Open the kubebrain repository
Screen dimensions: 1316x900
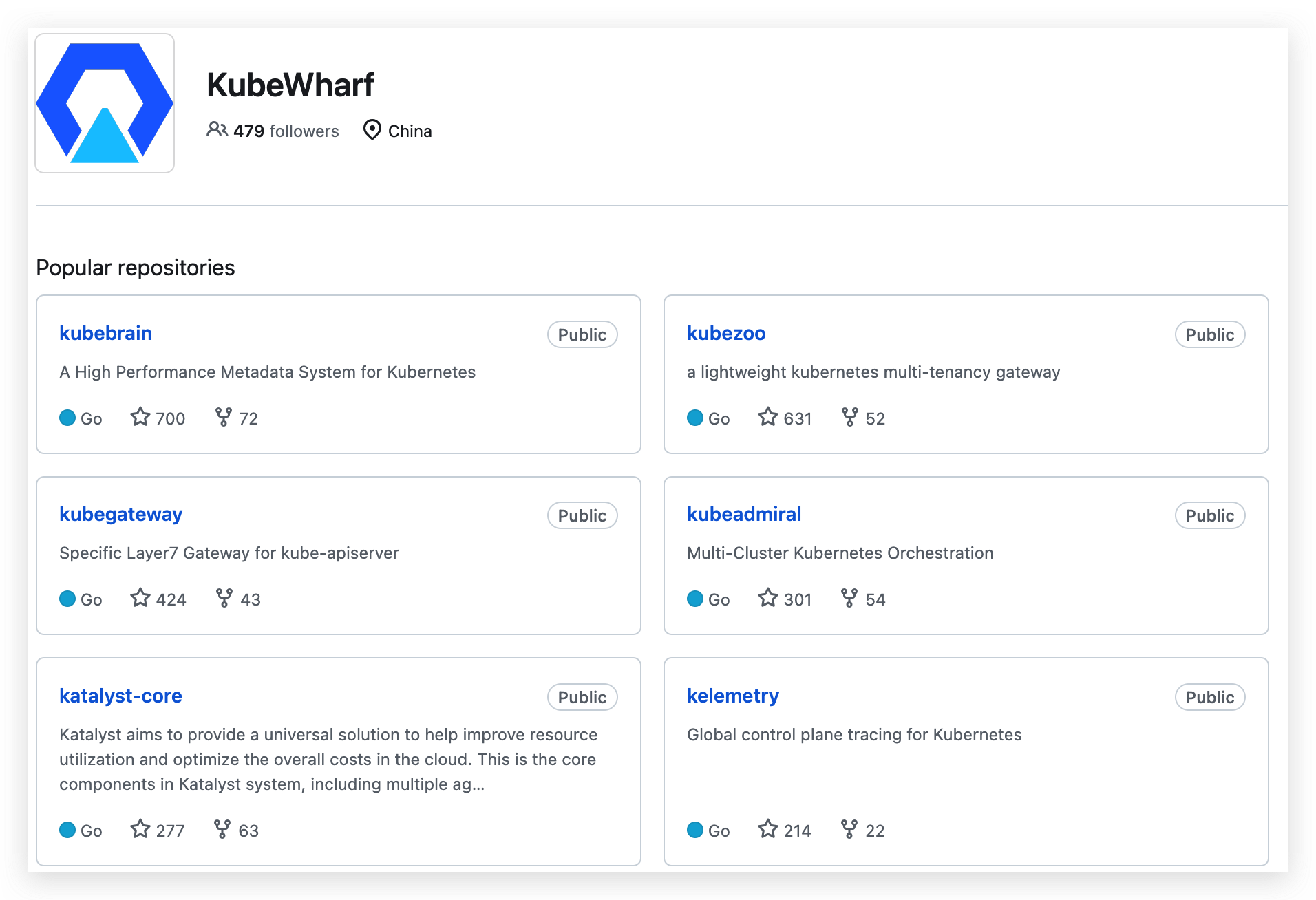[105, 333]
